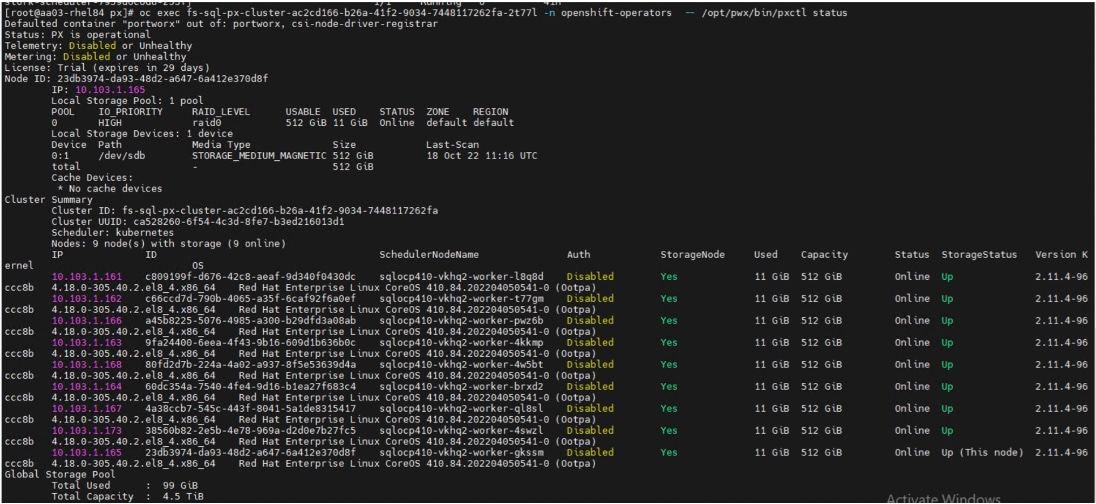The height and width of the screenshot is (504, 1096).
Task: Click the StorageNode column header
Action: pos(693,254)
